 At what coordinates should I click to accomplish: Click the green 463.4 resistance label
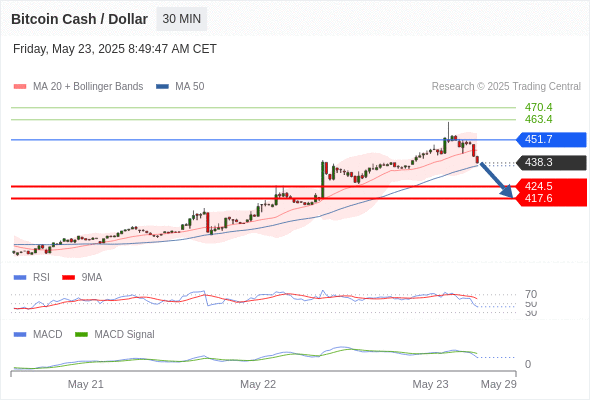(538, 119)
